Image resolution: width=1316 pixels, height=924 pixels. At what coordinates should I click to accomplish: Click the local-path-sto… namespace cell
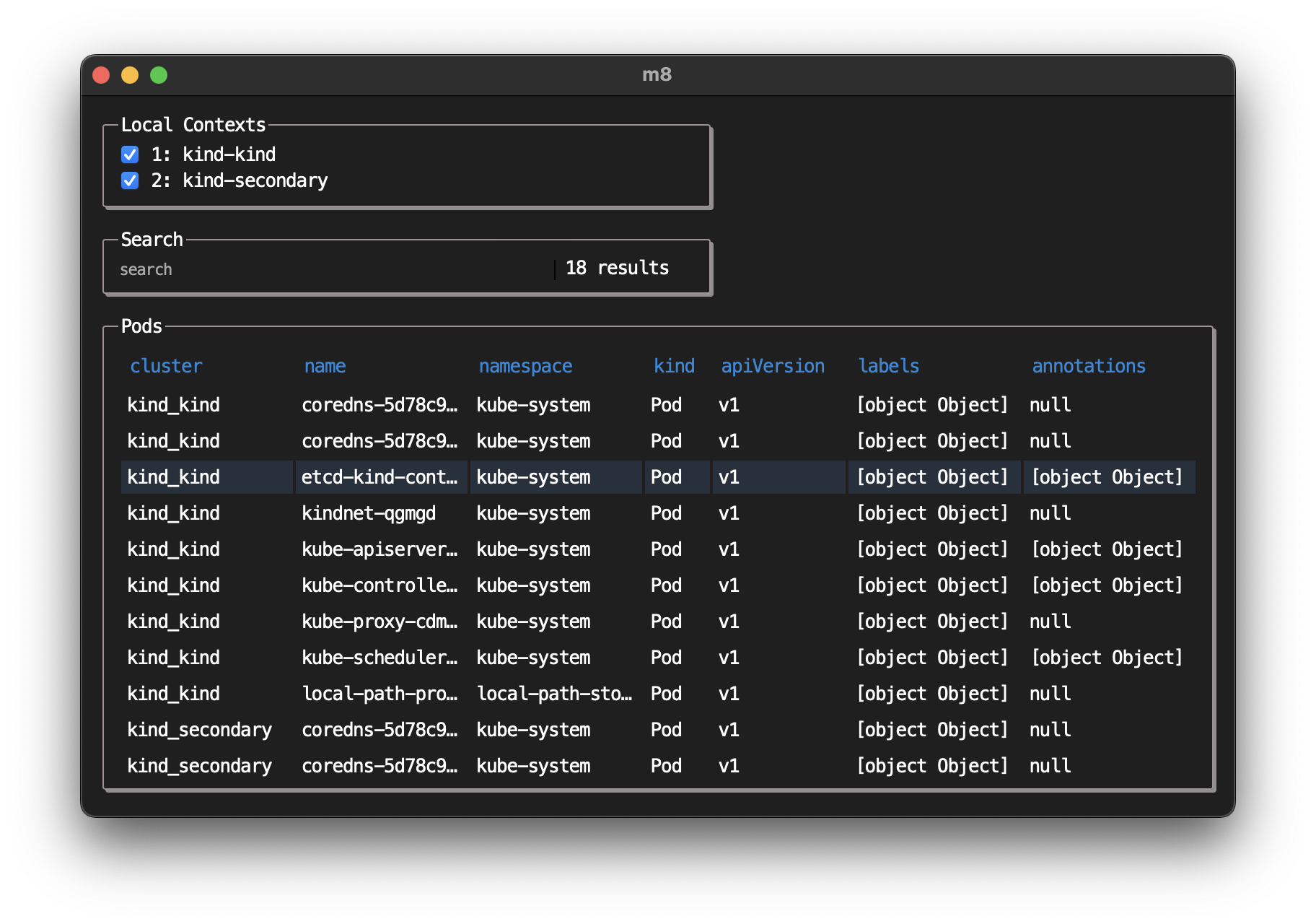tap(555, 694)
